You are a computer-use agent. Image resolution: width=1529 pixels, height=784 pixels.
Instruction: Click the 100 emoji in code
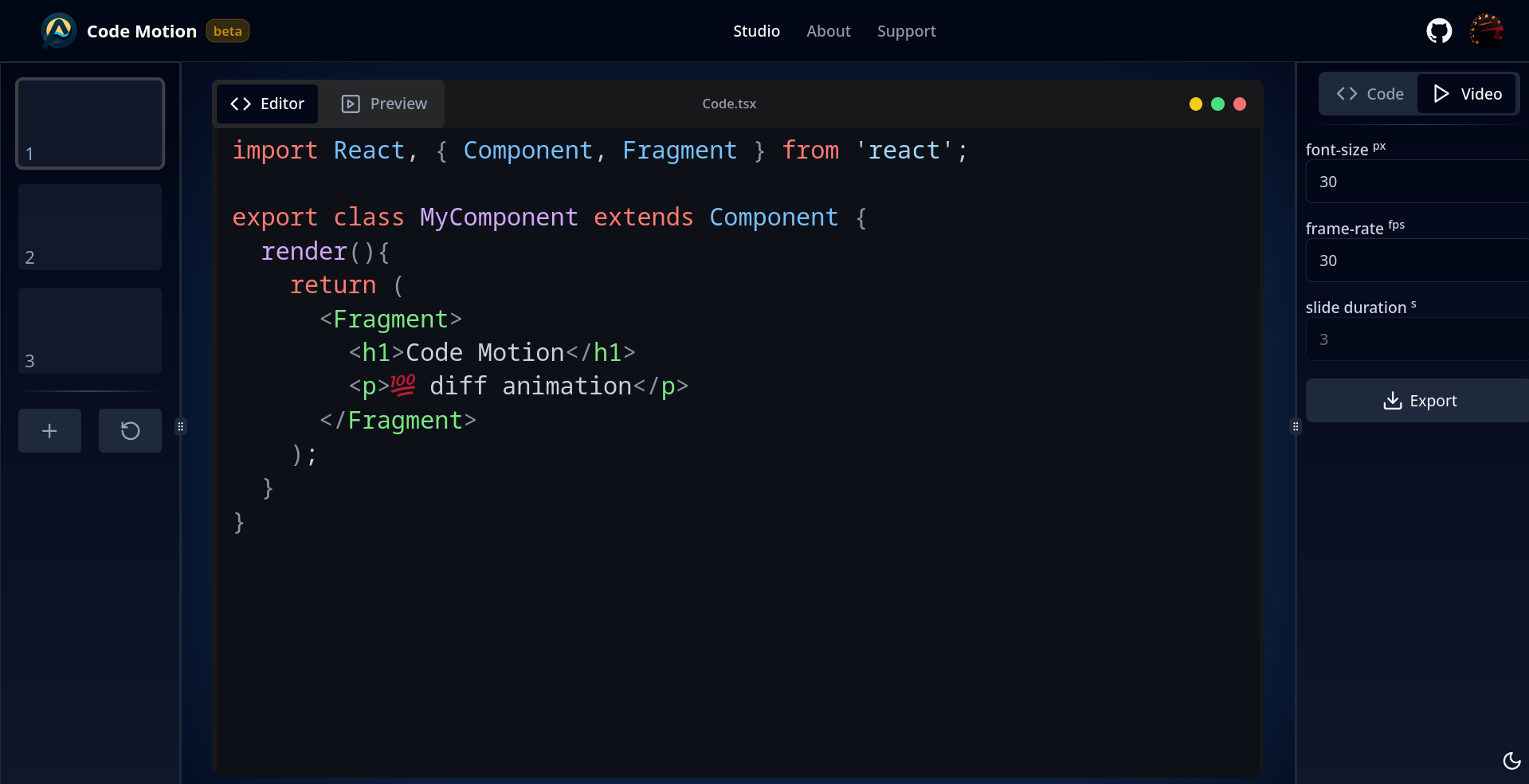coord(402,386)
